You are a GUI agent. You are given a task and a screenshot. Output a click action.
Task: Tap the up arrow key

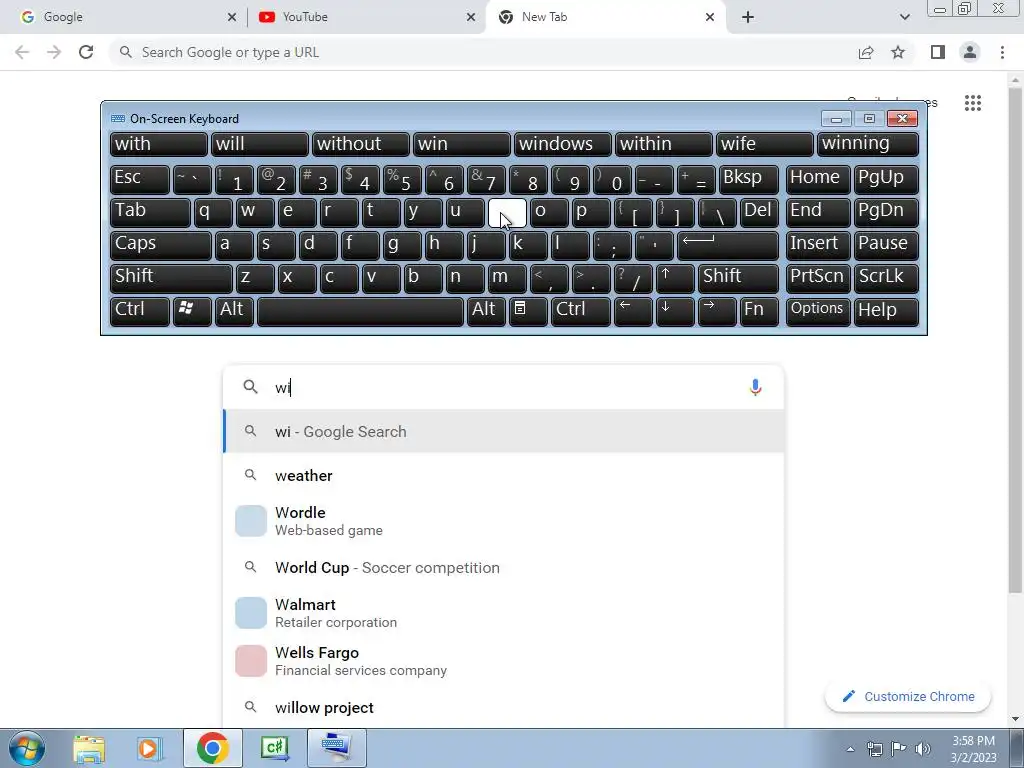pos(675,278)
